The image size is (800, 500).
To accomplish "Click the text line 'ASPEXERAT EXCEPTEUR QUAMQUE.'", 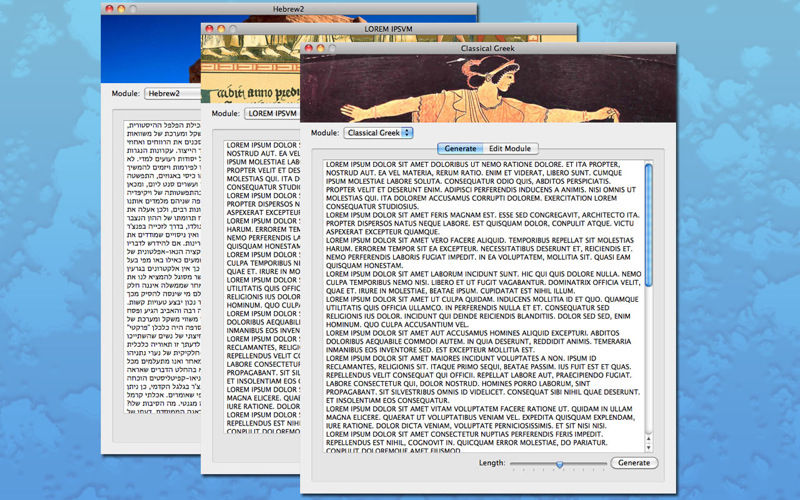I will 382,232.
